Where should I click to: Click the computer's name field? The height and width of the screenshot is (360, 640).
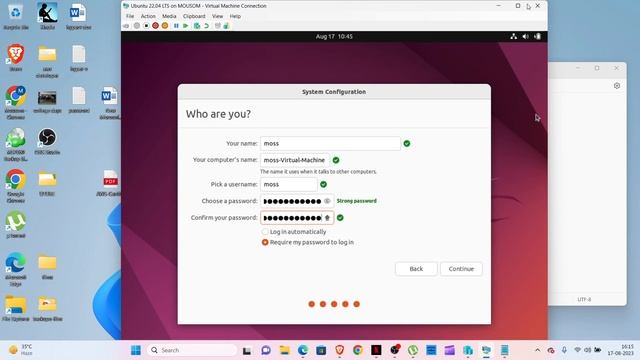point(295,160)
